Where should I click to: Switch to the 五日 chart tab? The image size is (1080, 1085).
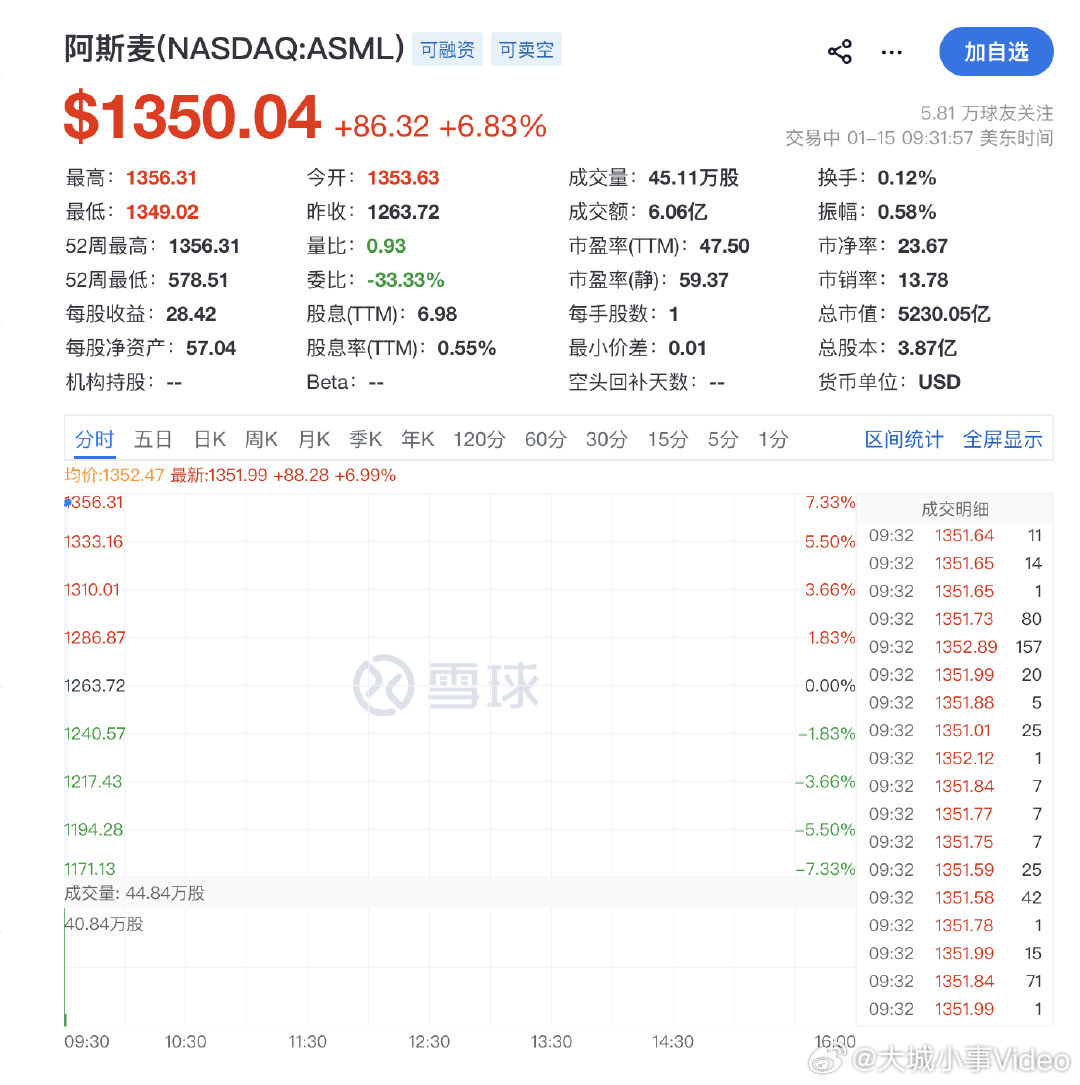coord(153,438)
